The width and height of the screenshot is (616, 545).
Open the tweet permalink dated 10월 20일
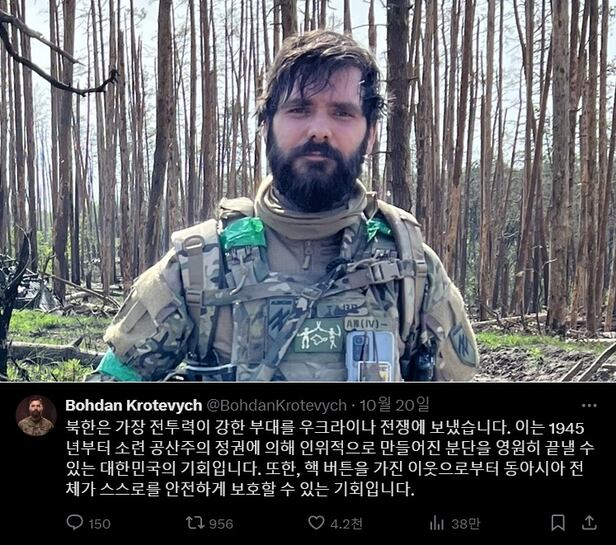(394, 405)
